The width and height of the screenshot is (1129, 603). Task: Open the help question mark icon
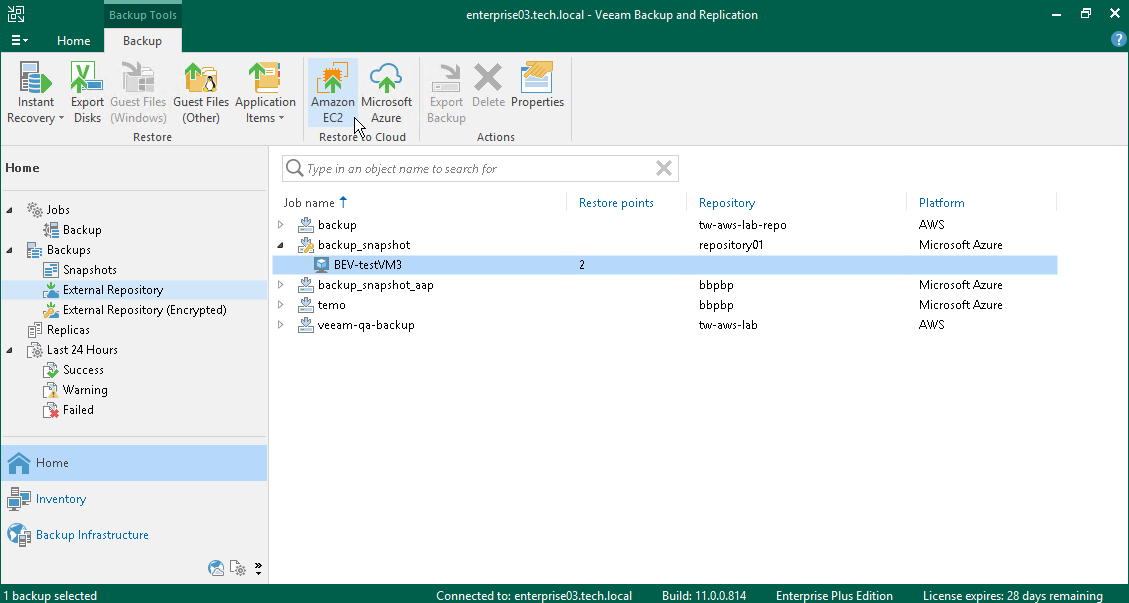coord(1118,40)
